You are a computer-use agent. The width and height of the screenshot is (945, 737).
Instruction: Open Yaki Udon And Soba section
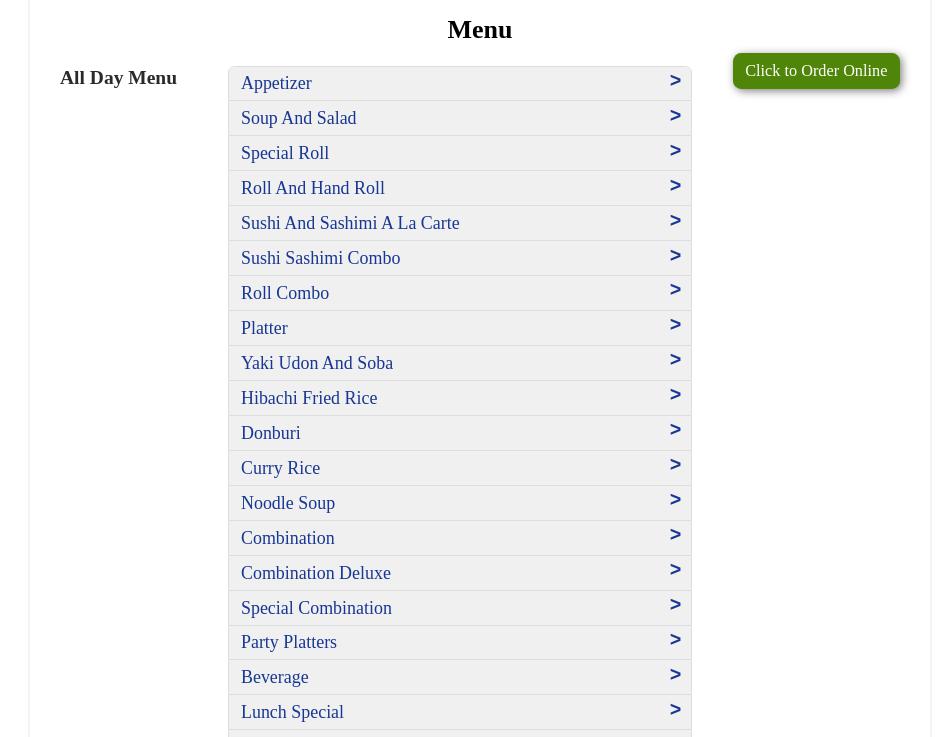pos(317,363)
